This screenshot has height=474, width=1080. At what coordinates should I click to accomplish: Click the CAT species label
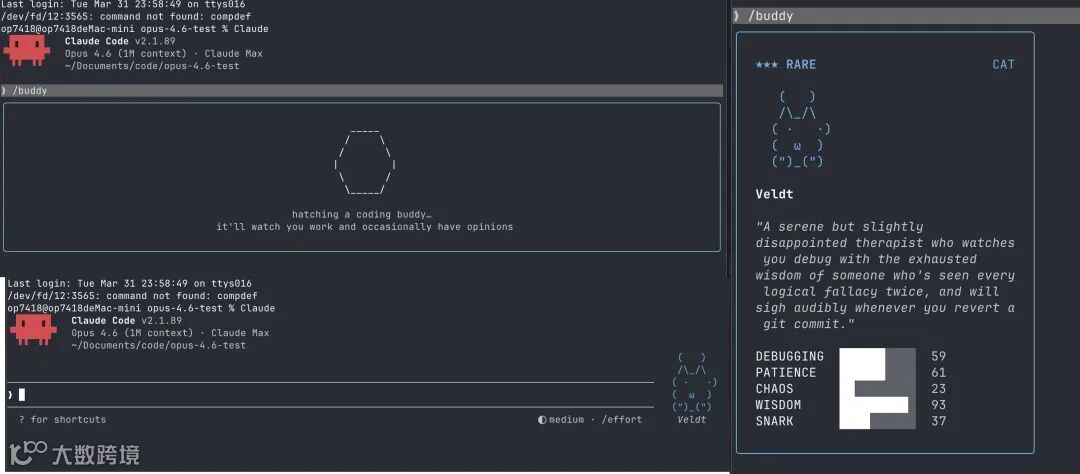[x=1004, y=65]
